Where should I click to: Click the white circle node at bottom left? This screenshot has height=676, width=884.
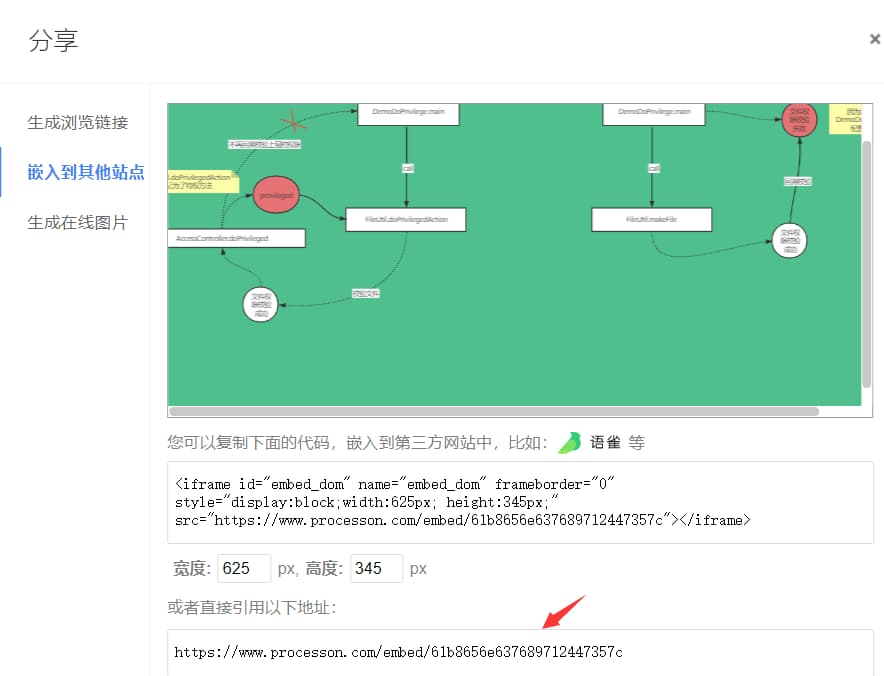coord(259,304)
